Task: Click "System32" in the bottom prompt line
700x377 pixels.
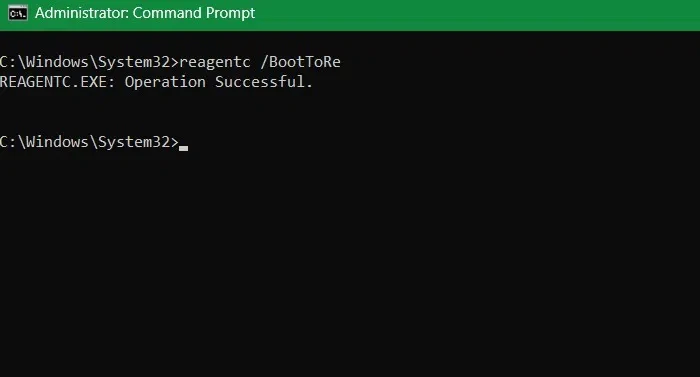Action: [x=134, y=142]
